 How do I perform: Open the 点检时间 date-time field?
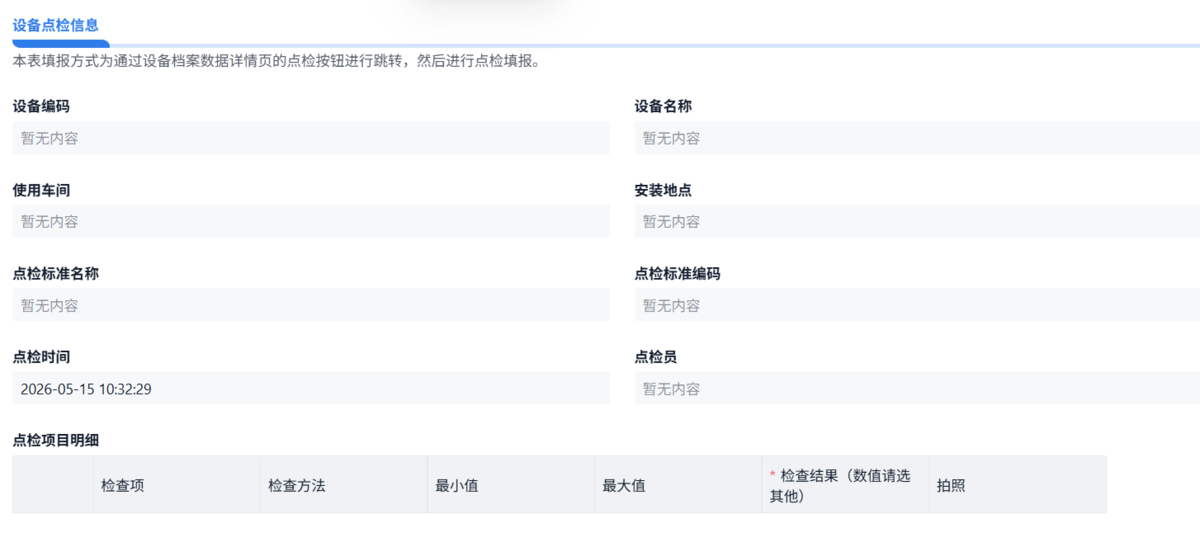point(311,388)
